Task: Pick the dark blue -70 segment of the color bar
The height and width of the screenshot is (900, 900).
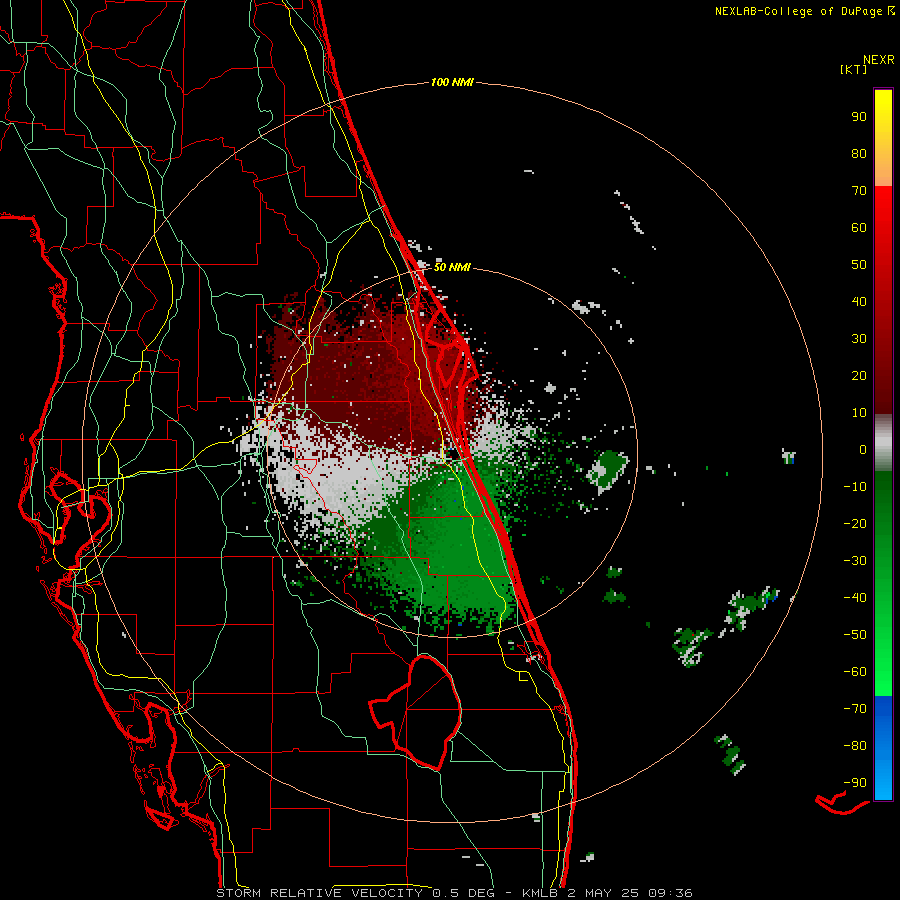Action: (x=883, y=709)
